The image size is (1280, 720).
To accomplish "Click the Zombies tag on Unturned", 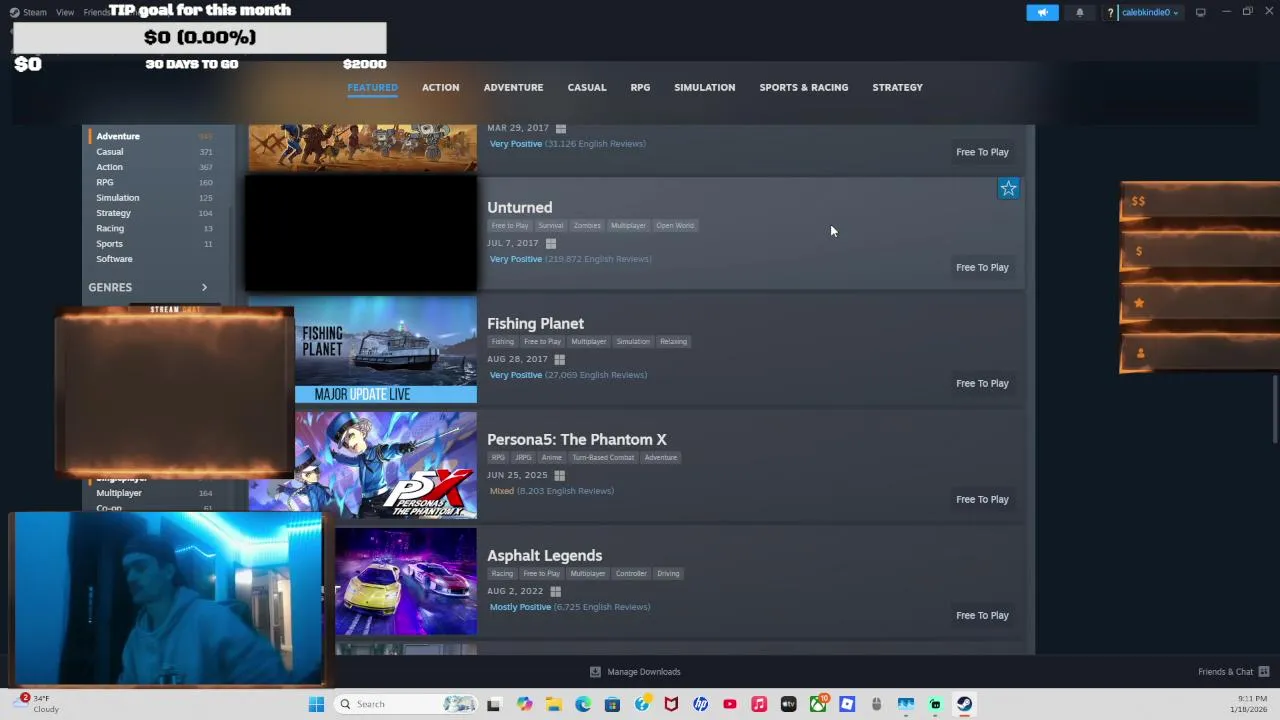I will (x=587, y=226).
